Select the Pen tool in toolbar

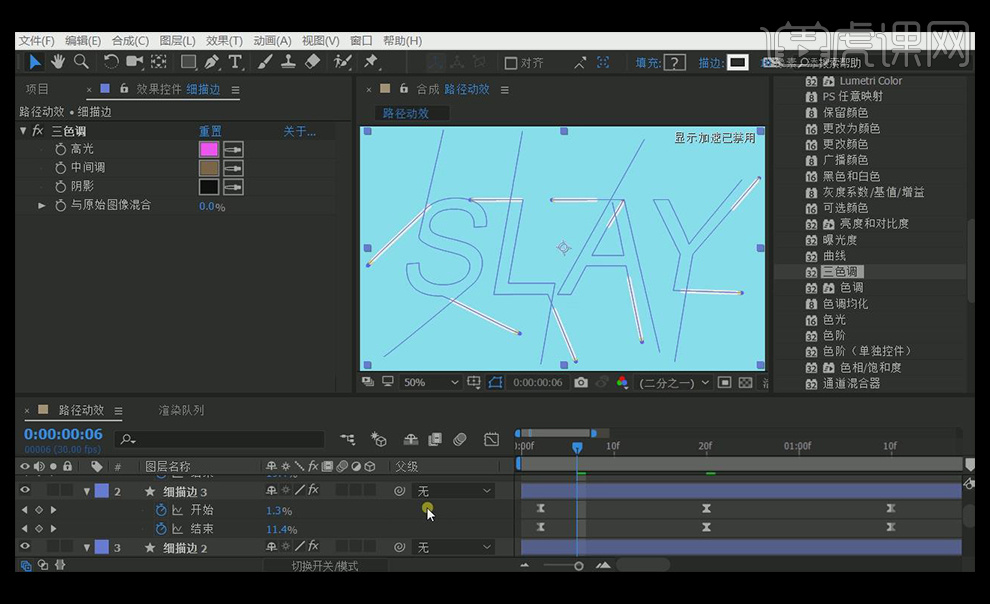tap(211, 62)
